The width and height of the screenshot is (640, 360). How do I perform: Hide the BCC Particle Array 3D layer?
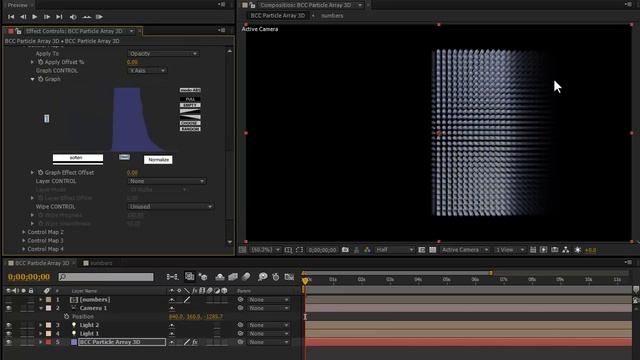[x=9, y=342]
